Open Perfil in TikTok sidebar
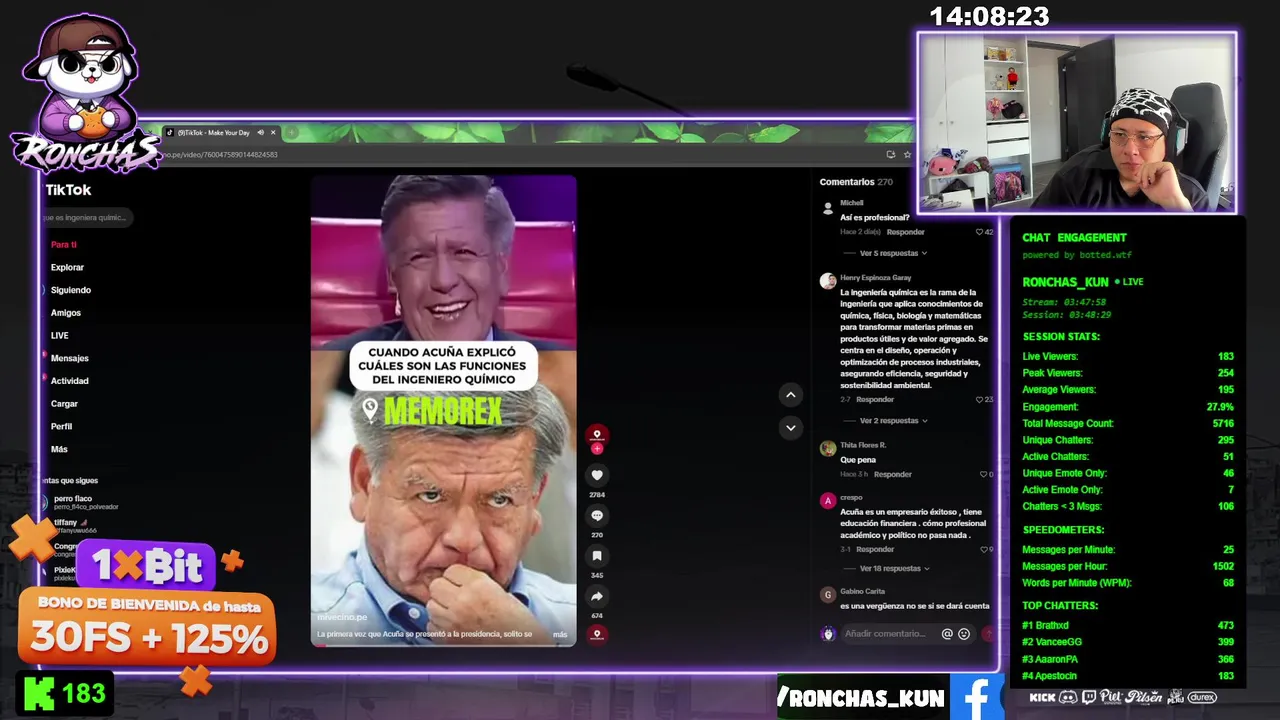1280x720 pixels. [x=62, y=426]
